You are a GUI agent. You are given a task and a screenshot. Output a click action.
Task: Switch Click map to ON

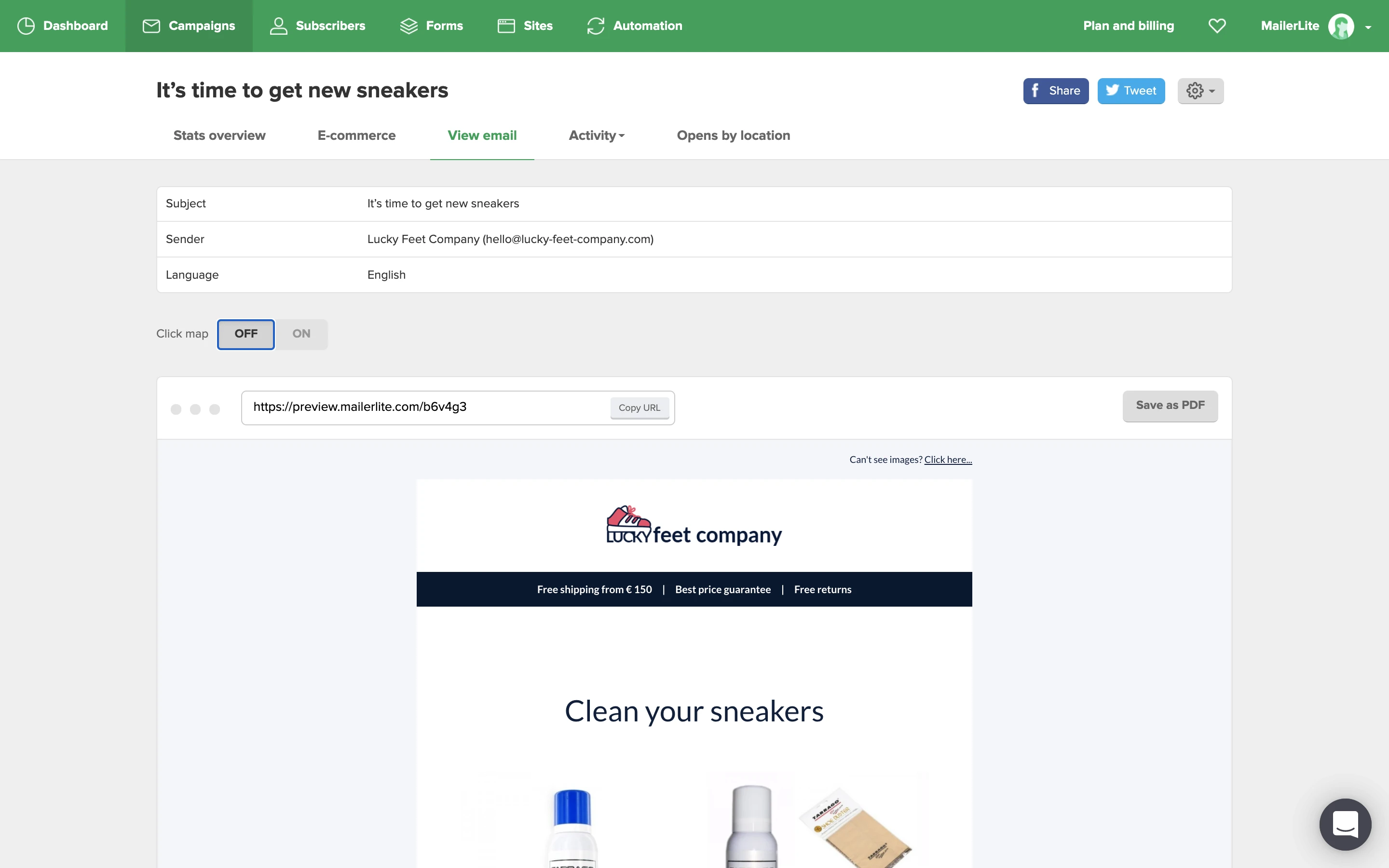[x=301, y=334]
